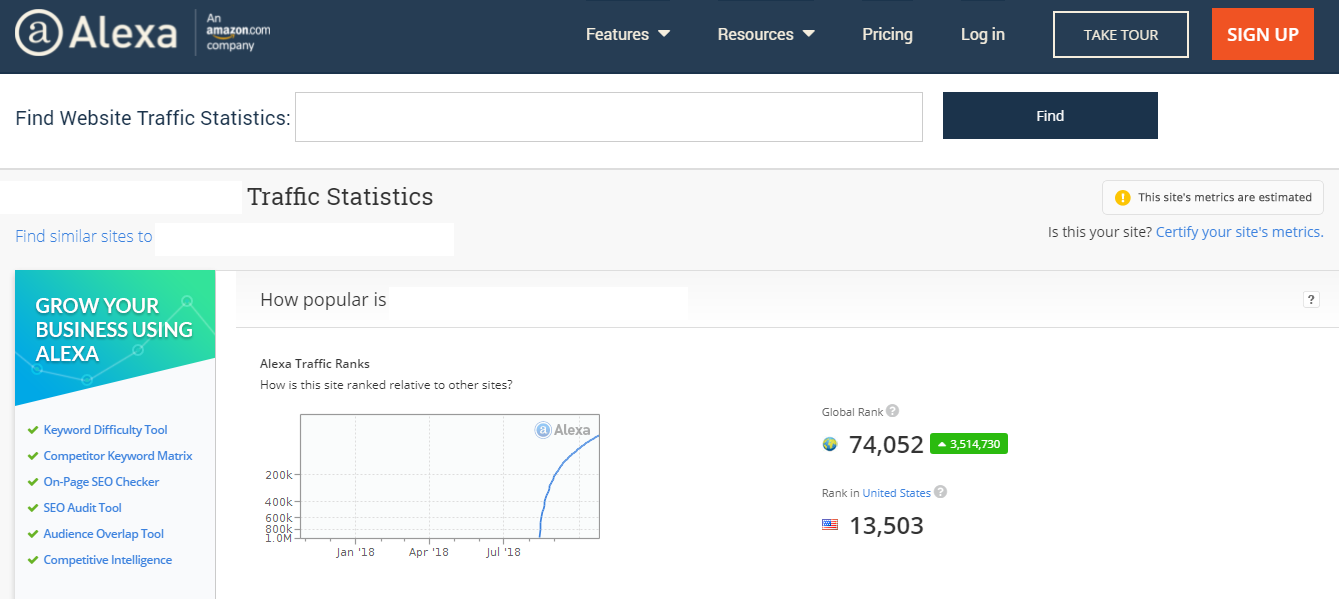The height and width of the screenshot is (599, 1339).
Task: Click the checkmark beside SEO Audit Tool
Action: click(x=33, y=507)
